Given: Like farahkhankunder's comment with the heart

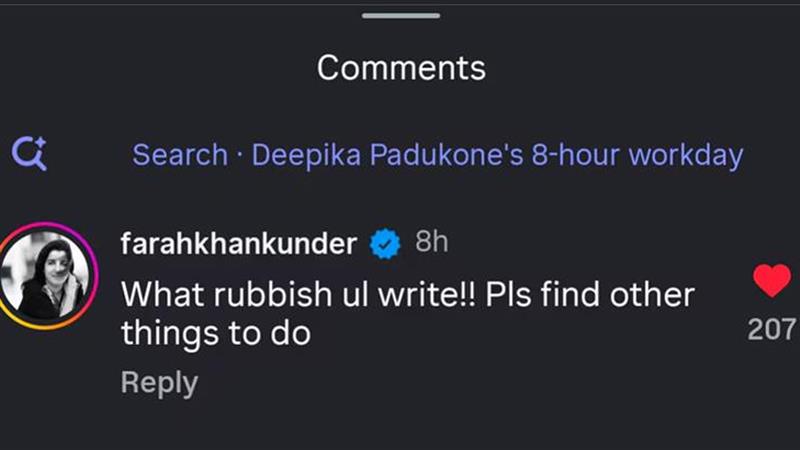Looking at the screenshot, I should click(771, 281).
